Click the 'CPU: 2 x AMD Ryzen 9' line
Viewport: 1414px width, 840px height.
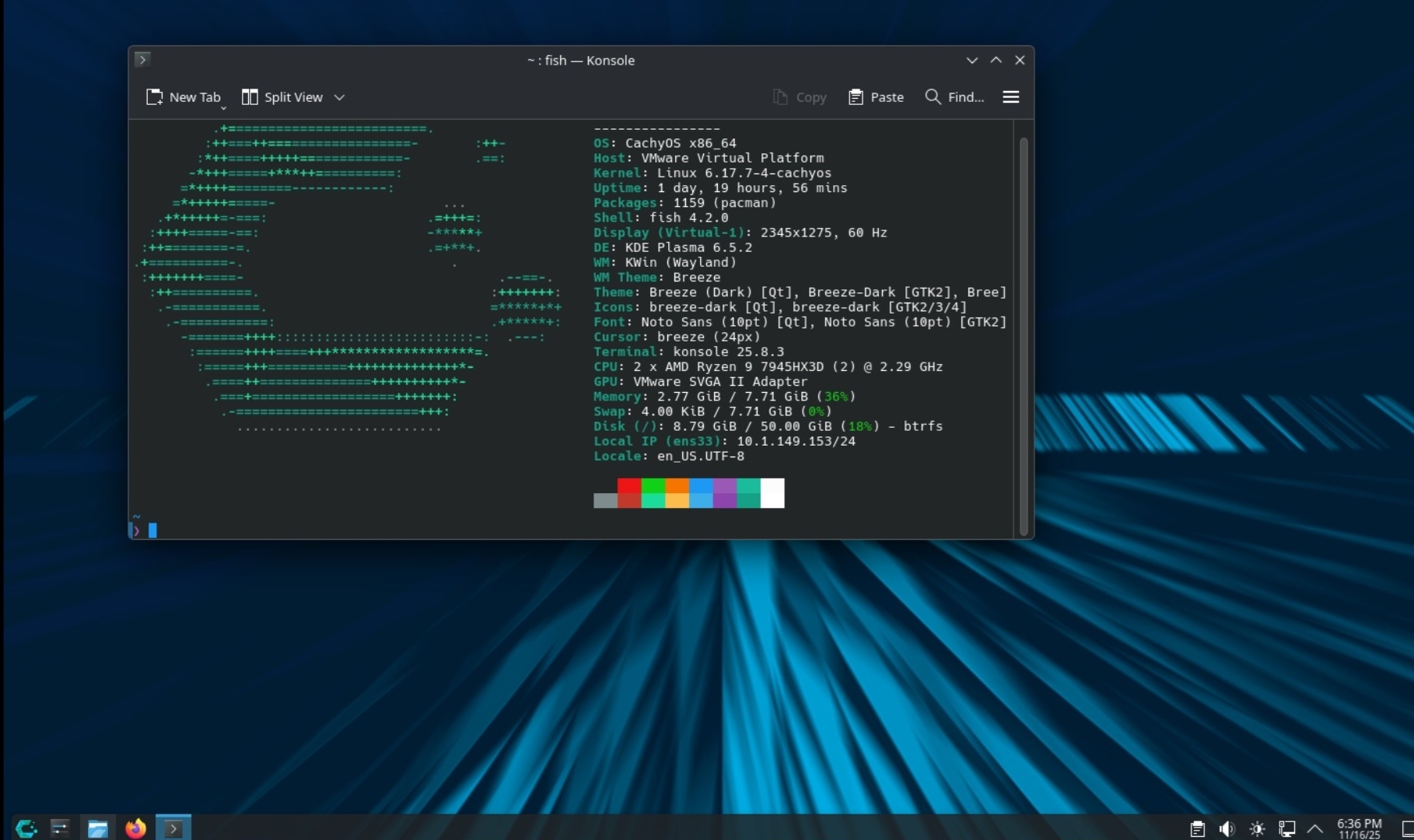(x=768, y=366)
